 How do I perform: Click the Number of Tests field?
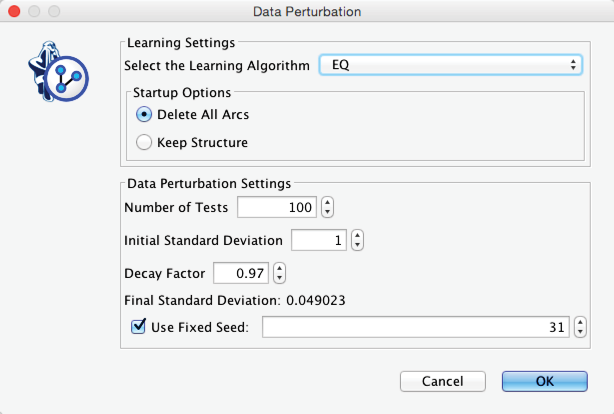pyautogui.click(x=277, y=208)
